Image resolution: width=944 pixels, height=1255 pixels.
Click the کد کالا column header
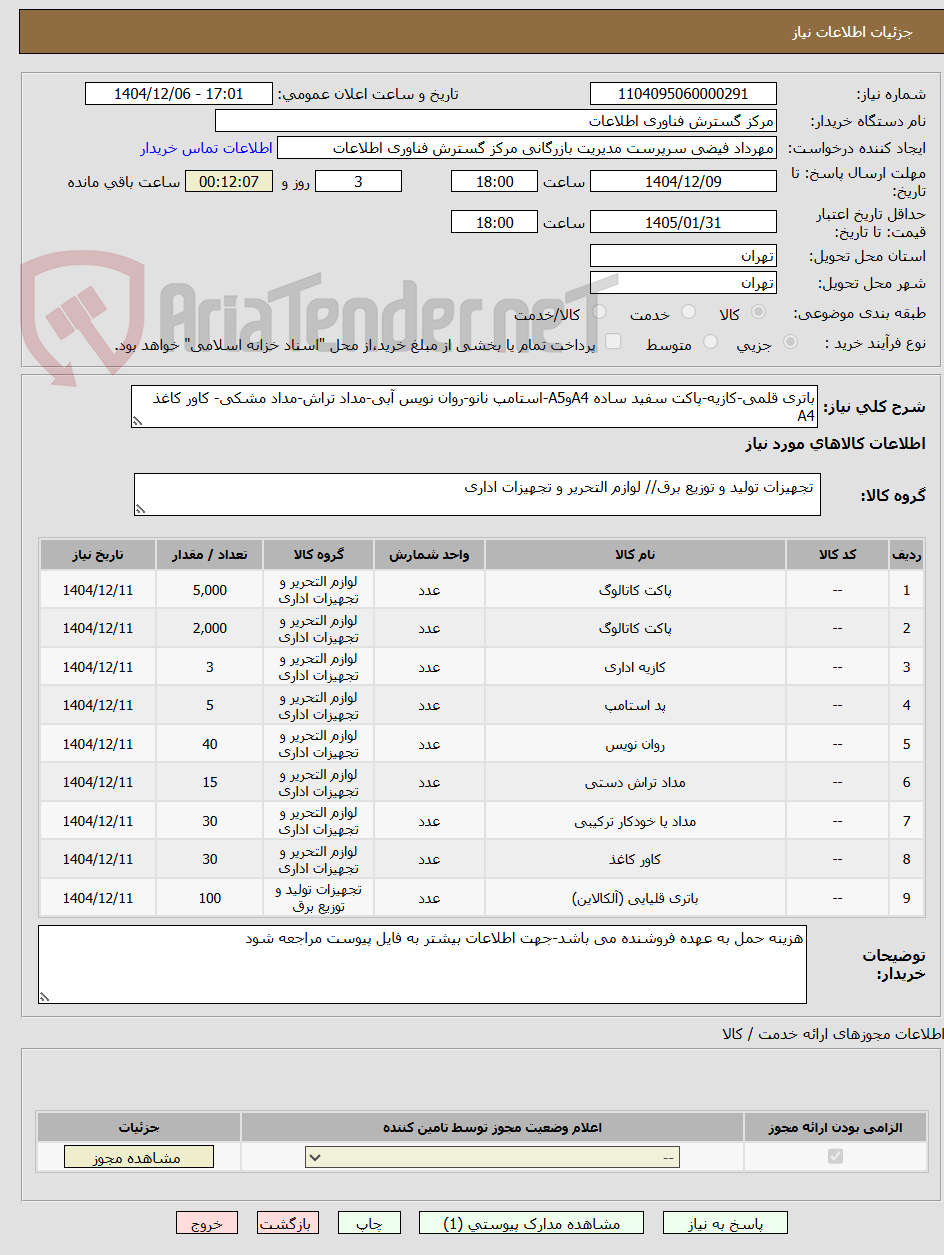(x=837, y=555)
